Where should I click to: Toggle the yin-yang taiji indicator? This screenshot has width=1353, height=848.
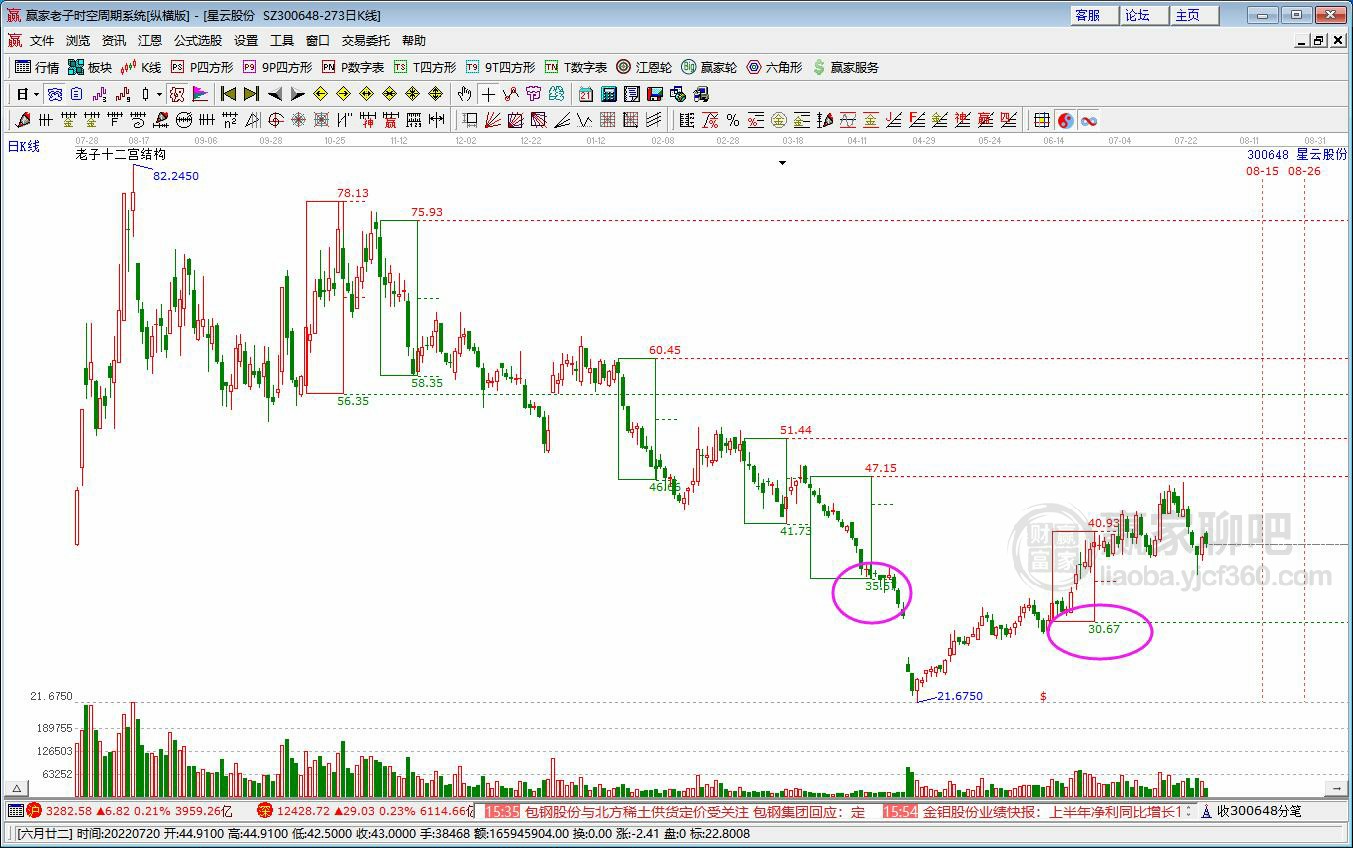tap(1066, 120)
